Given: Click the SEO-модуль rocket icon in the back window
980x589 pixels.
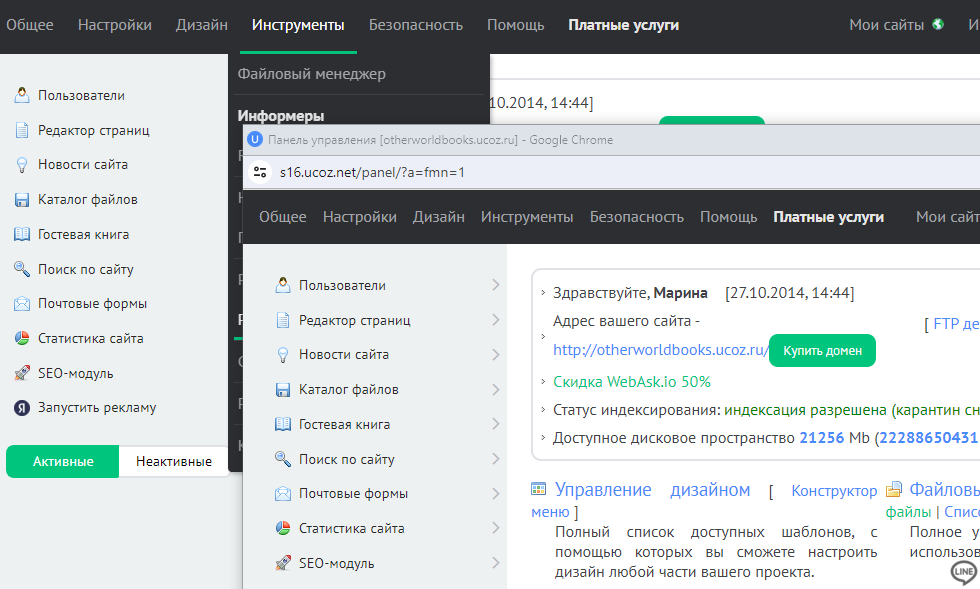Looking at the screenshot, I should (22, 373).
